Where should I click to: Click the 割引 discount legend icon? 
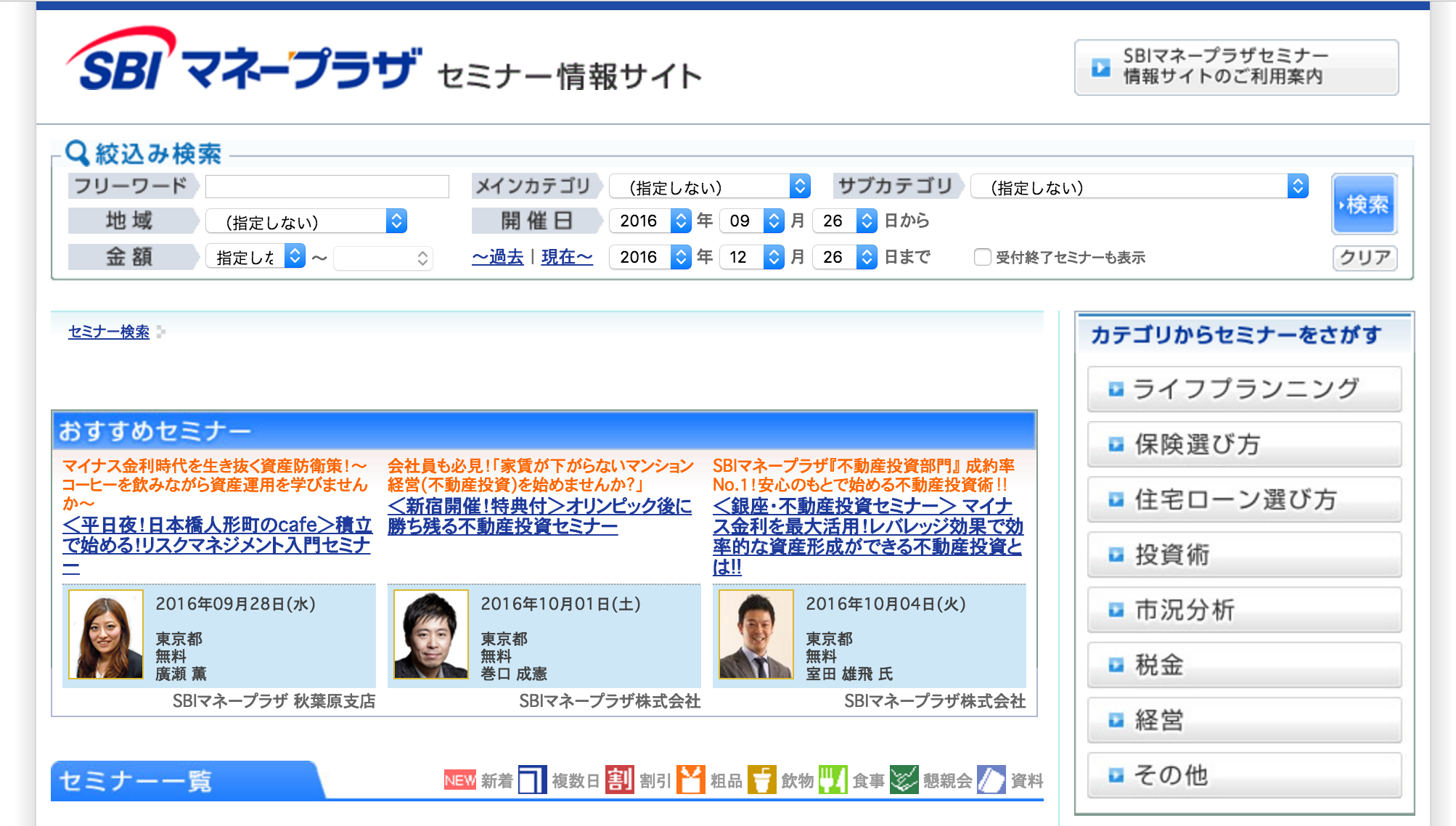pyautogui.click(x=619, y=780)
